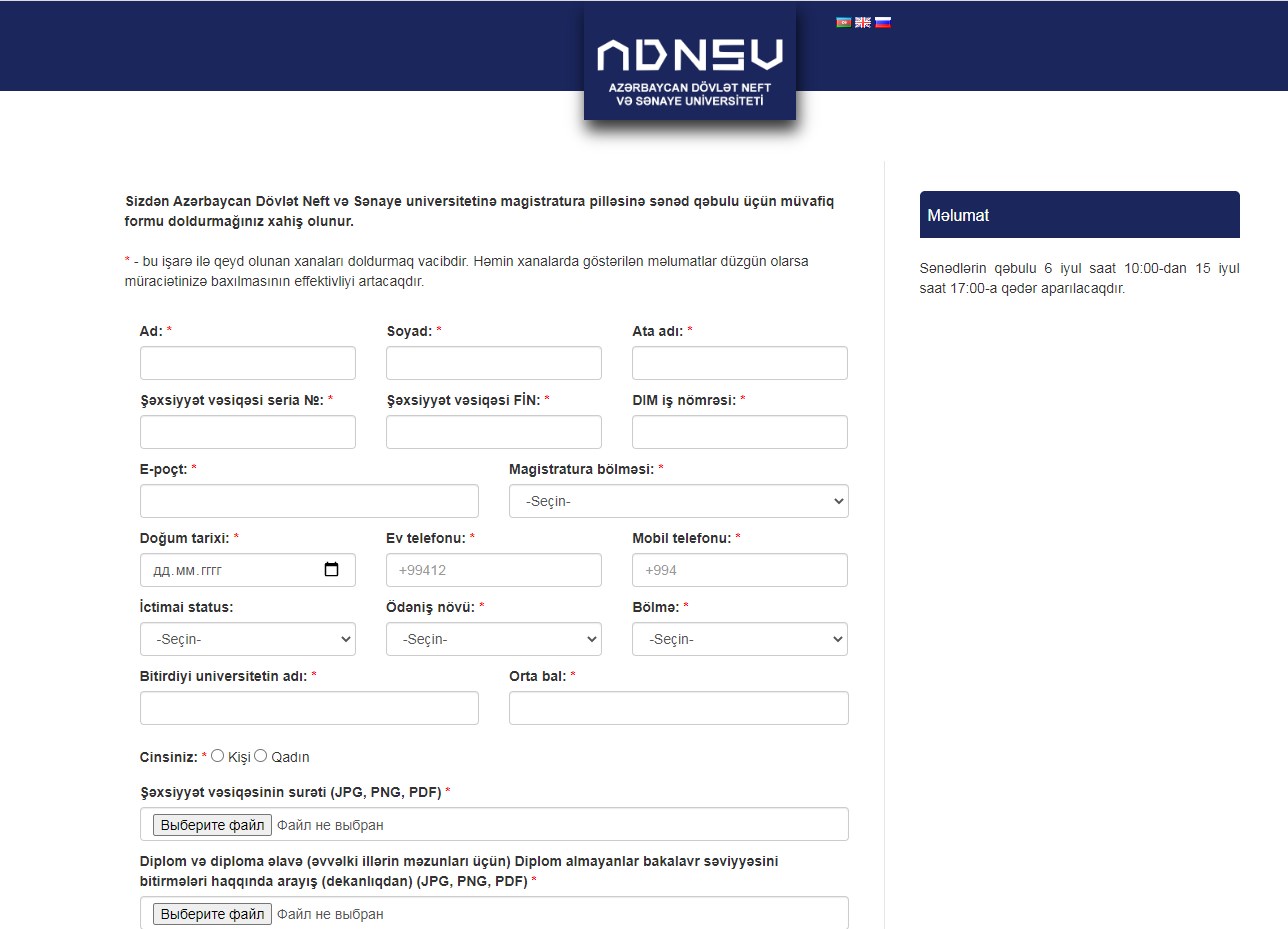Select the Kişi gender radio button
Viewport: 1288px width, 929px height.
pyautogui.click(x=218, y=756)
